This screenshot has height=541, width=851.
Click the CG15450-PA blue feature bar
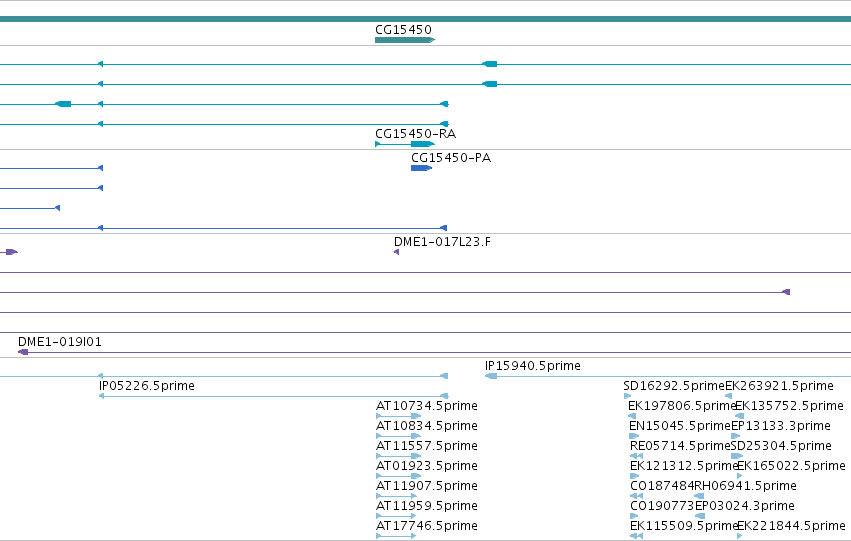click(x=421, y=168)
